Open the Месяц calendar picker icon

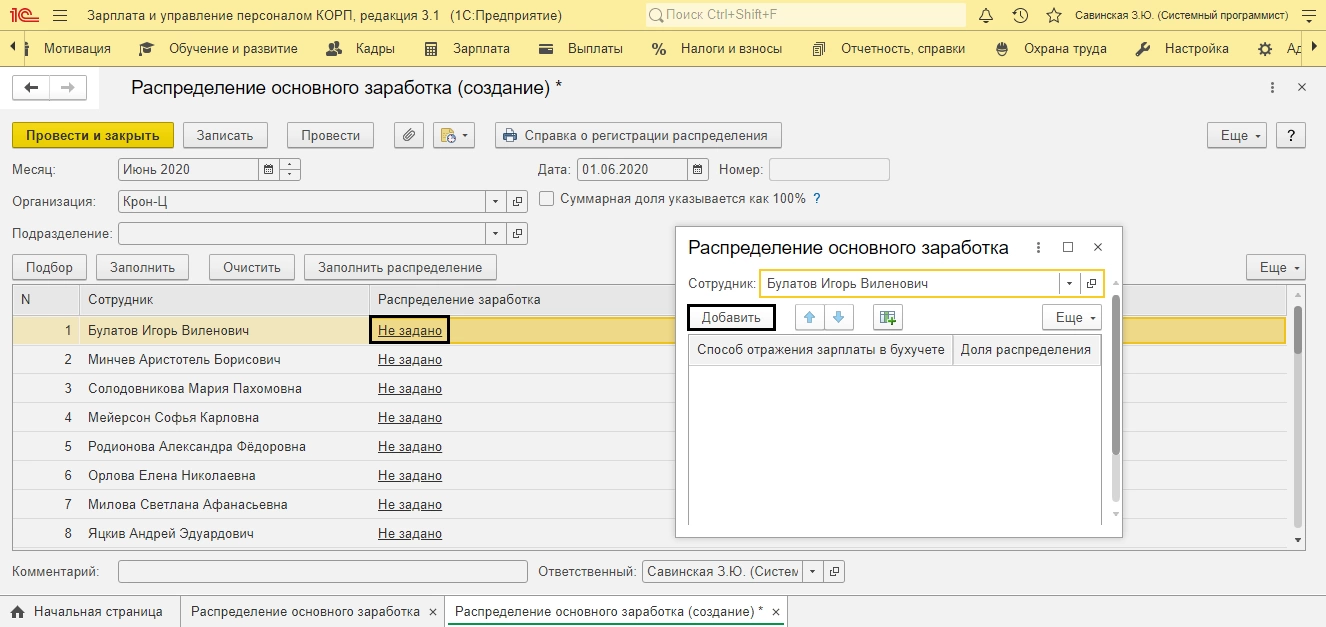268,169
